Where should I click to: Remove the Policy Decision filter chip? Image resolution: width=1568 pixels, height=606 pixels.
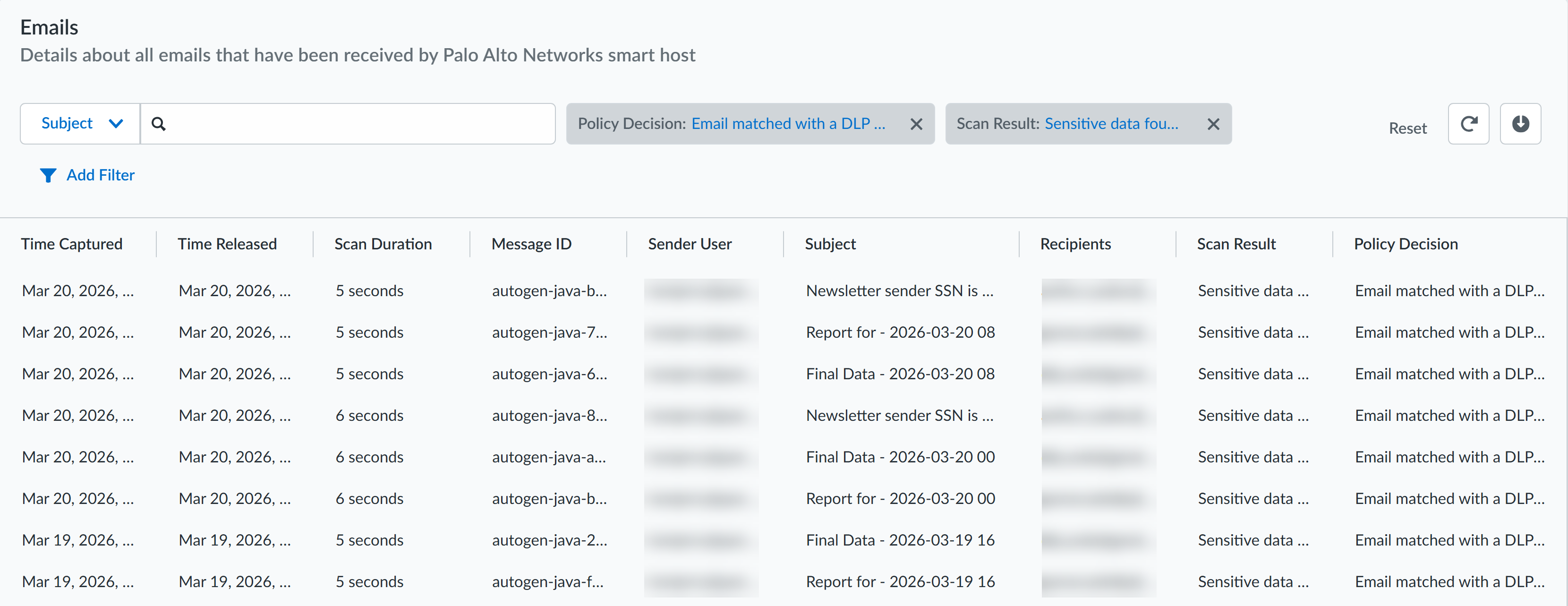pyautogui.click(x=915, y=124)
